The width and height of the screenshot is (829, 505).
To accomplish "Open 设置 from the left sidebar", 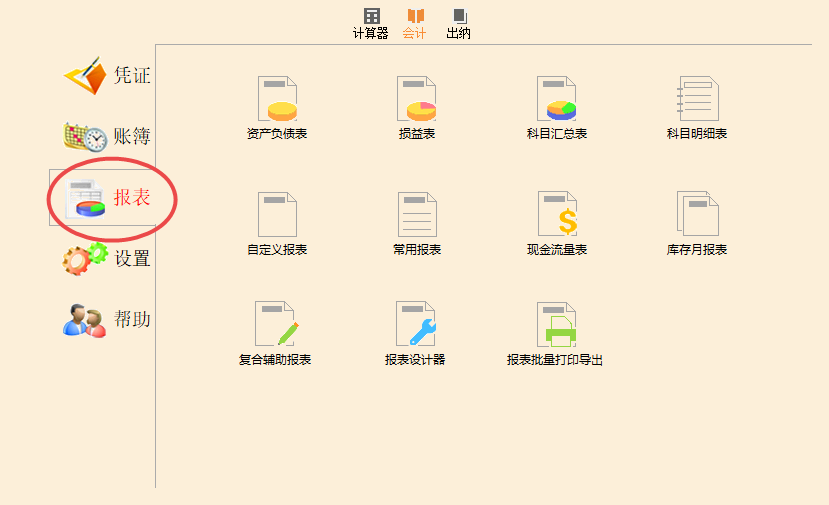I will coord(108,258).
